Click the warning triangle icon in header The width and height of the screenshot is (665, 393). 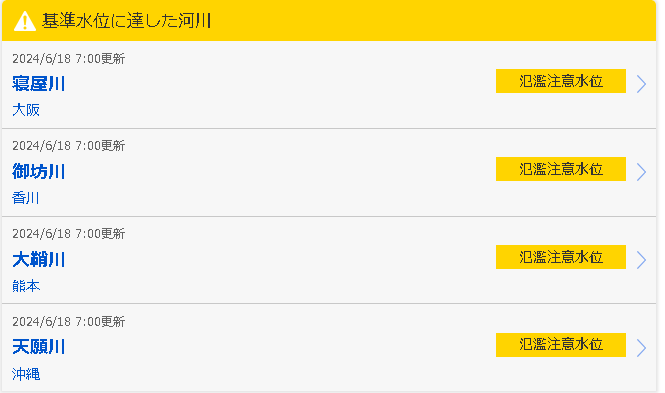tap(25, 21)
